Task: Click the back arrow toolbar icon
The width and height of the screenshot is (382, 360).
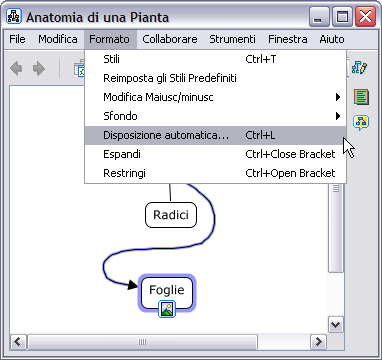Action: tap(16, 69)
